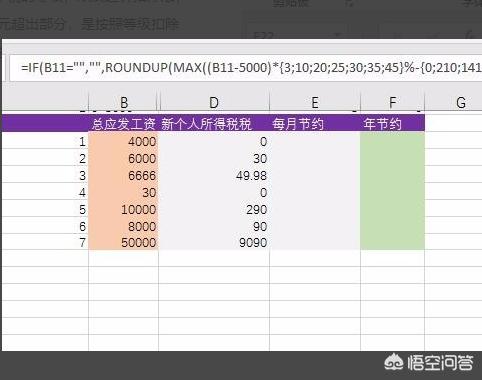Image resolution: width=482 pixels, height=380 pixels.
Task: Select tax cell 0 beside salary 4000
Action: tap(214, 141)
